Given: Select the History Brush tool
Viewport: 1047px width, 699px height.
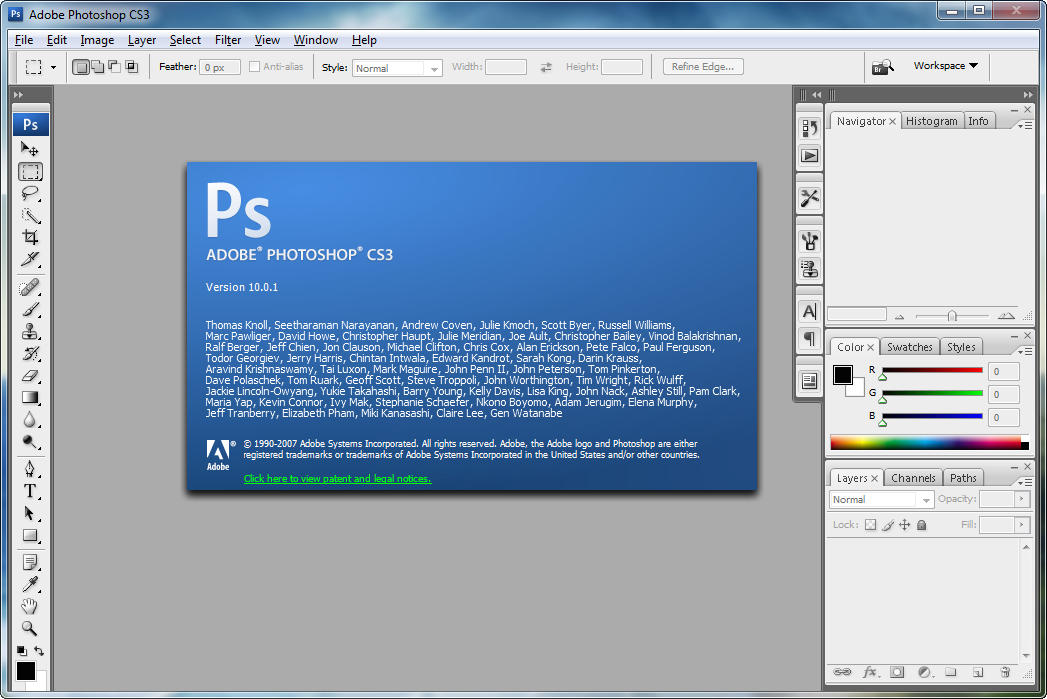Looking at the screenshot, I should click(x=30, y=354).
